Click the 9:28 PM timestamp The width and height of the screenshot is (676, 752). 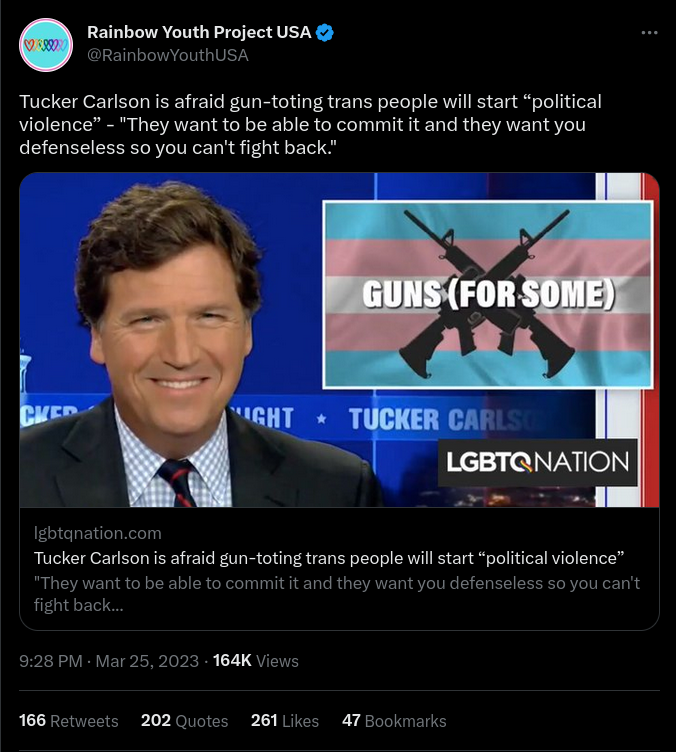[51, 661]
